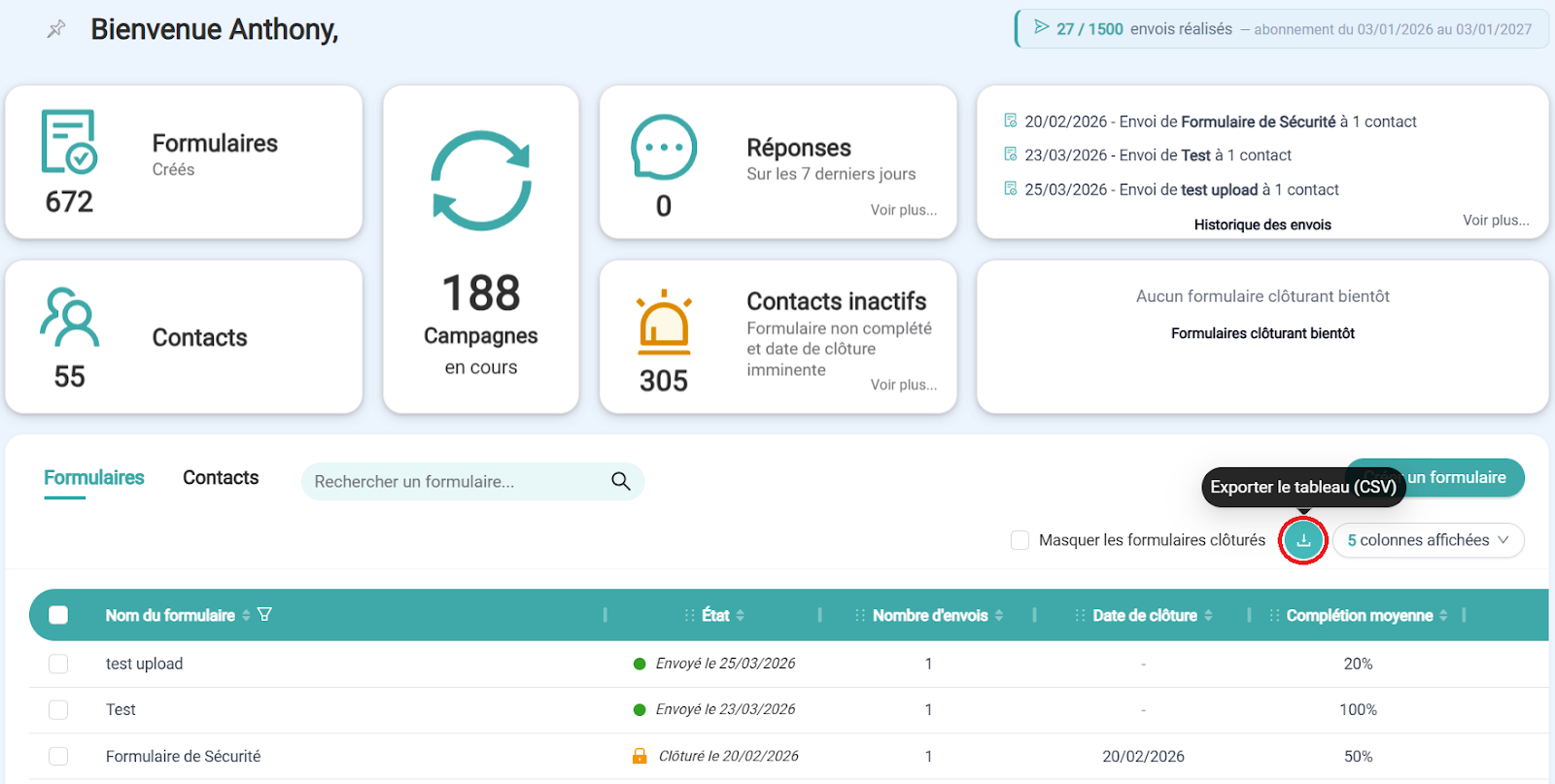Click the pin icon beside Bienvenue Anthony
The height and width of the screenshot is (784, 1555).
56,29
